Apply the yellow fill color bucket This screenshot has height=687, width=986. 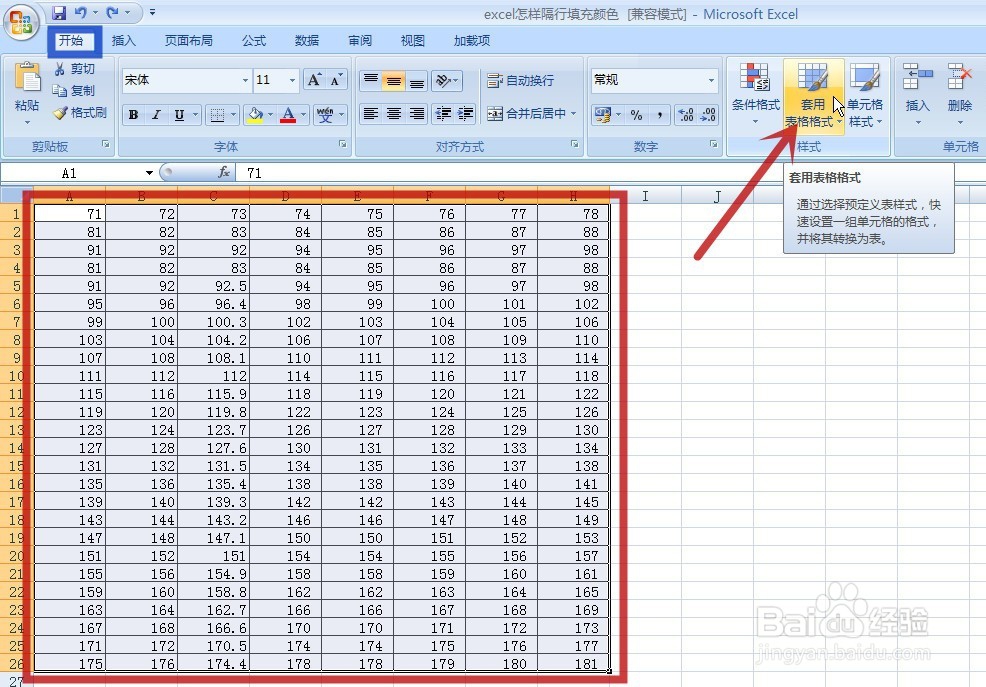point(255,114)
